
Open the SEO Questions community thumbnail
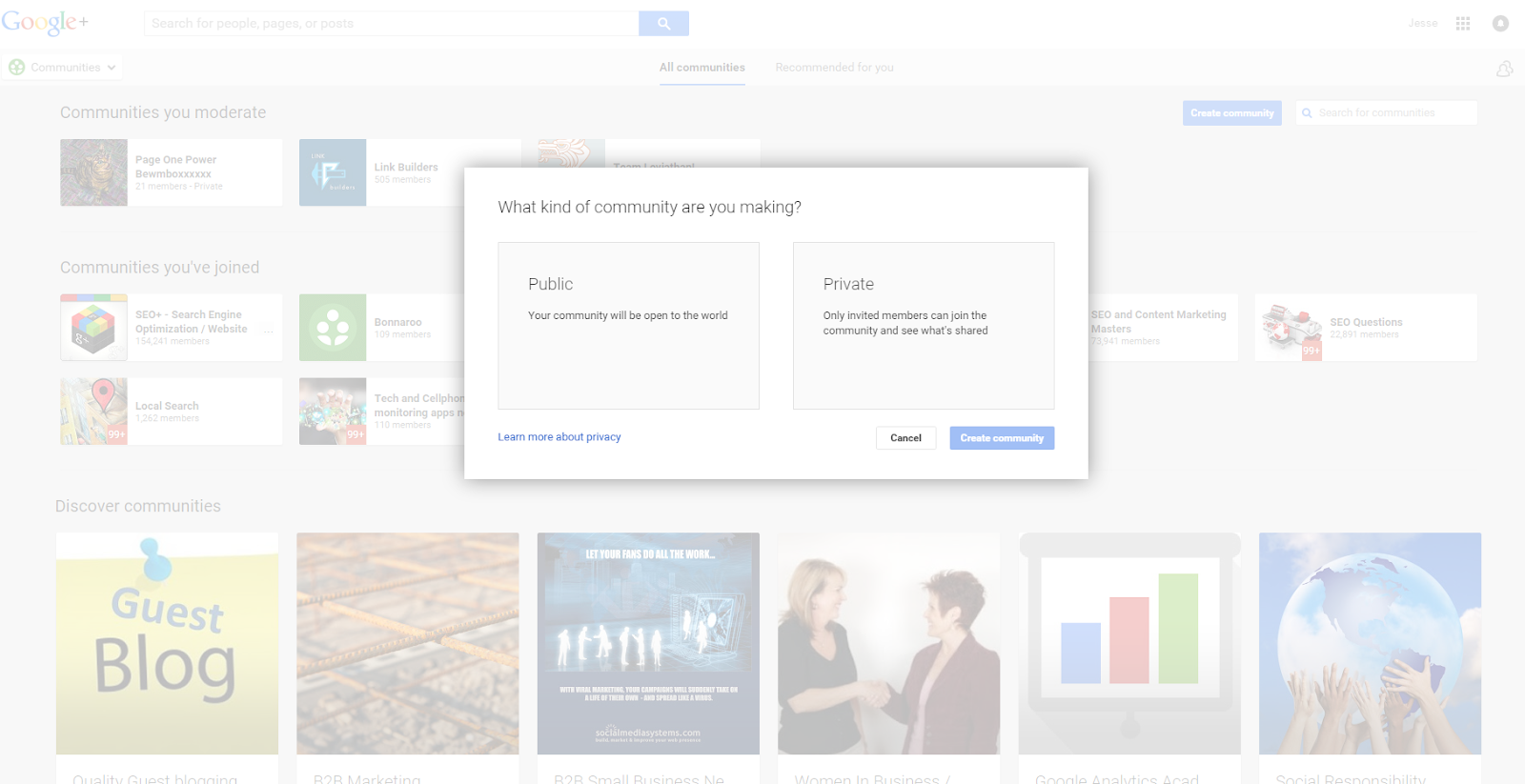[x=1289, y=328]
